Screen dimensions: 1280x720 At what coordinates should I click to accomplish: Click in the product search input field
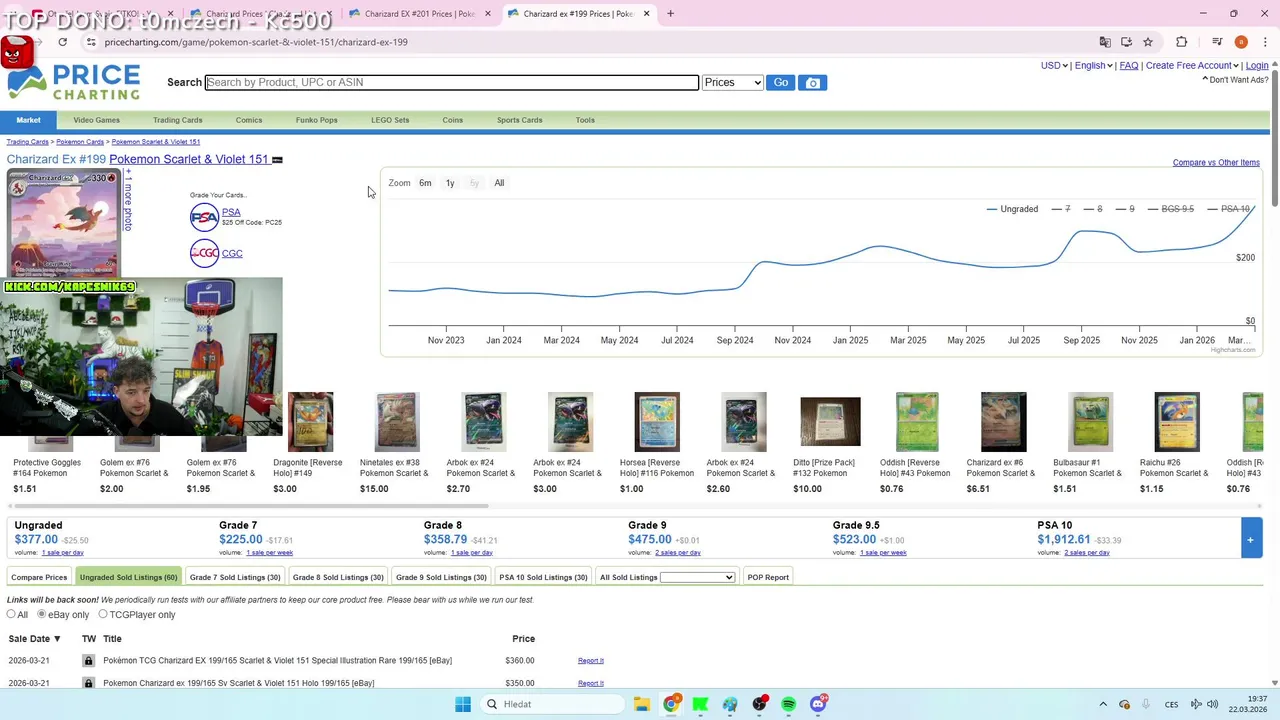click(451, 83)
